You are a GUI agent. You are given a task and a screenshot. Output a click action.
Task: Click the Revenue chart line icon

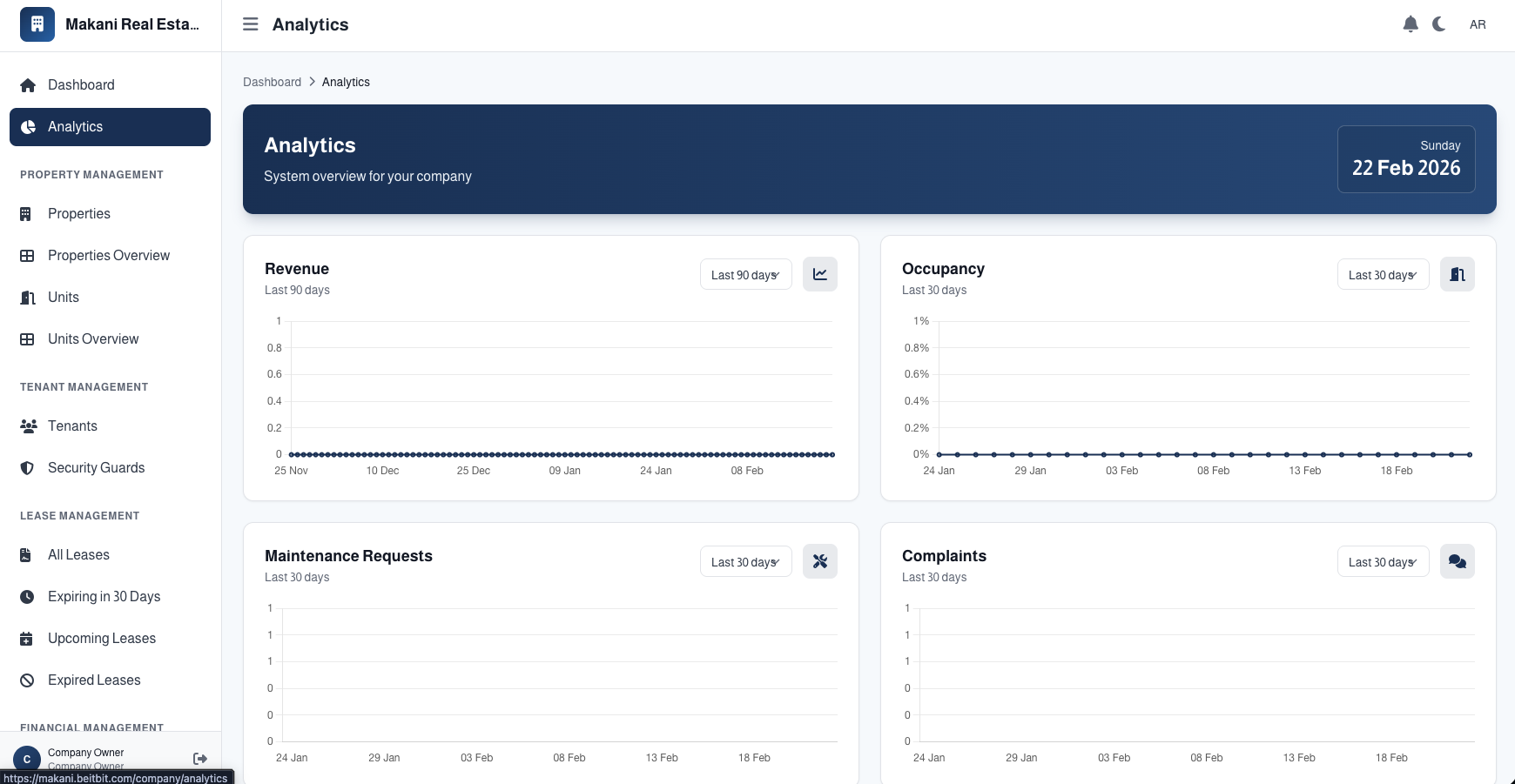pyautogui.click(x=820, y=274)
